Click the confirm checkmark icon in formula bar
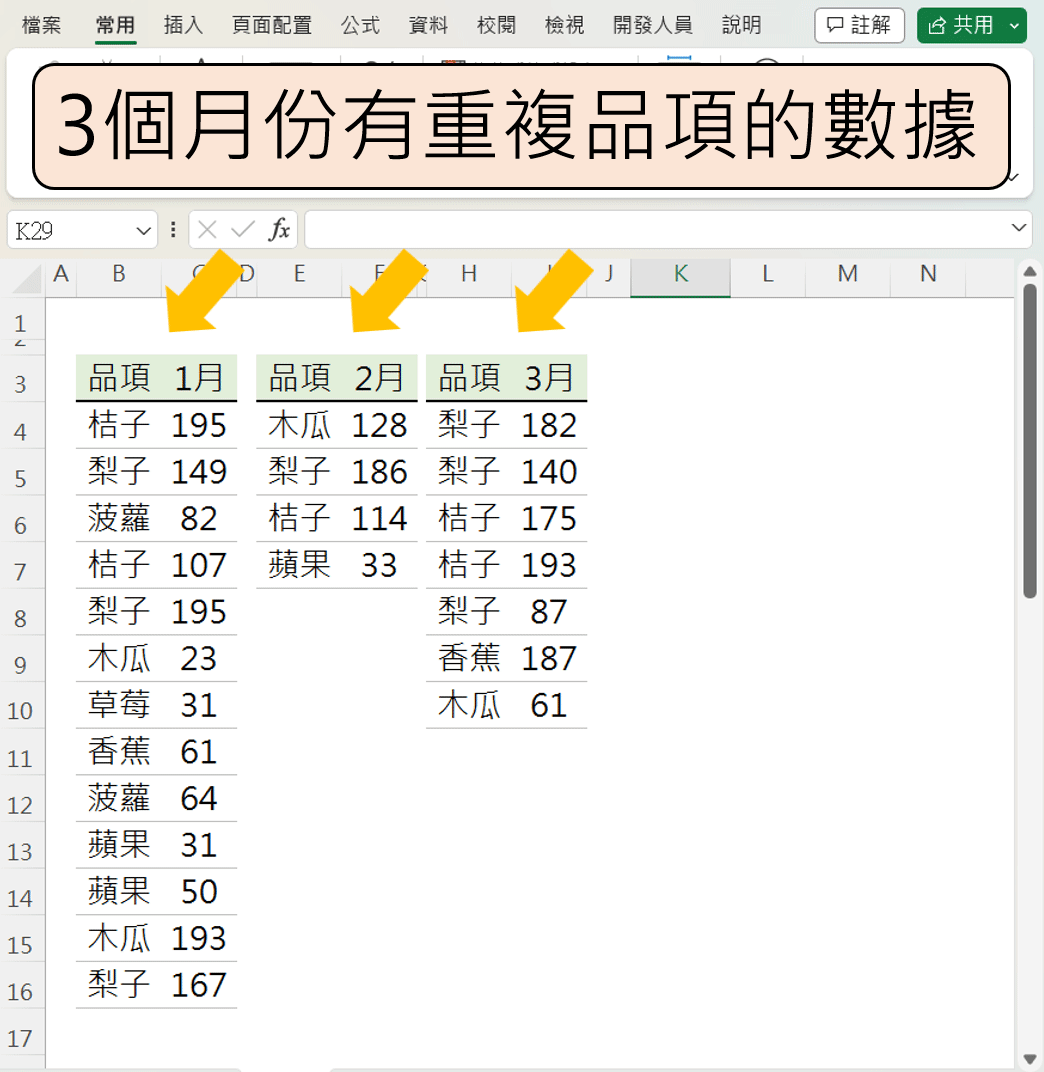Screen dimensions: 1044x1072 243,230
